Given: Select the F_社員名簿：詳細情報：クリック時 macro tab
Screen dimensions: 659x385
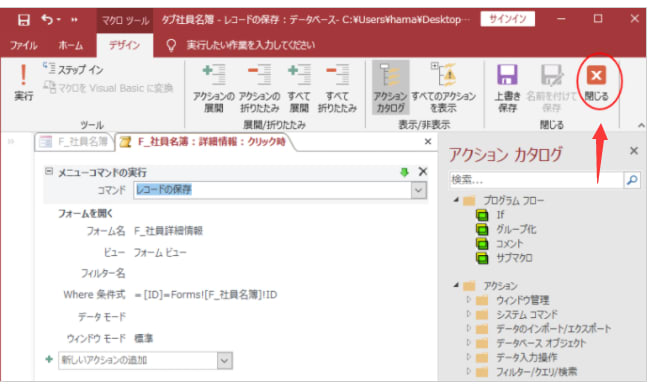Looking at the screenshot, I should coord(204,142).
